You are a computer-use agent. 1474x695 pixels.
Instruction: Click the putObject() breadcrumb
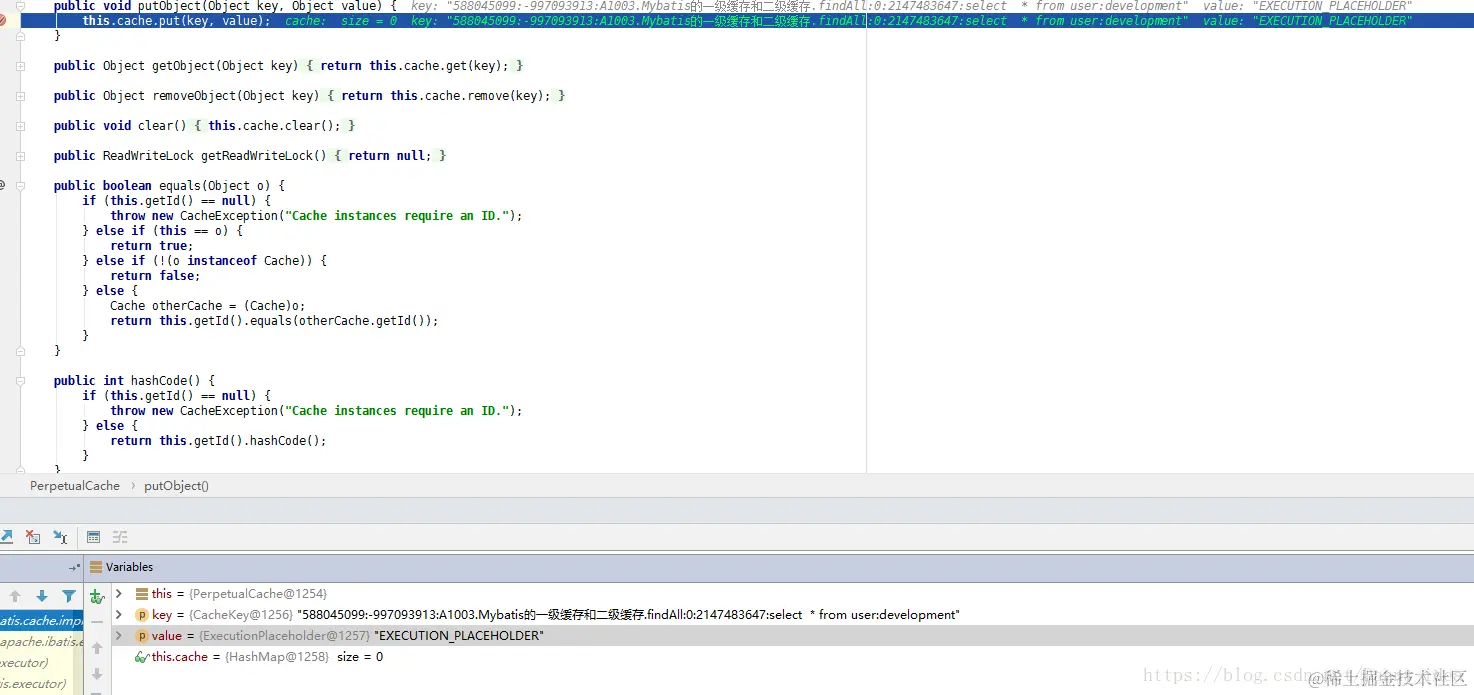pos(176,486)
